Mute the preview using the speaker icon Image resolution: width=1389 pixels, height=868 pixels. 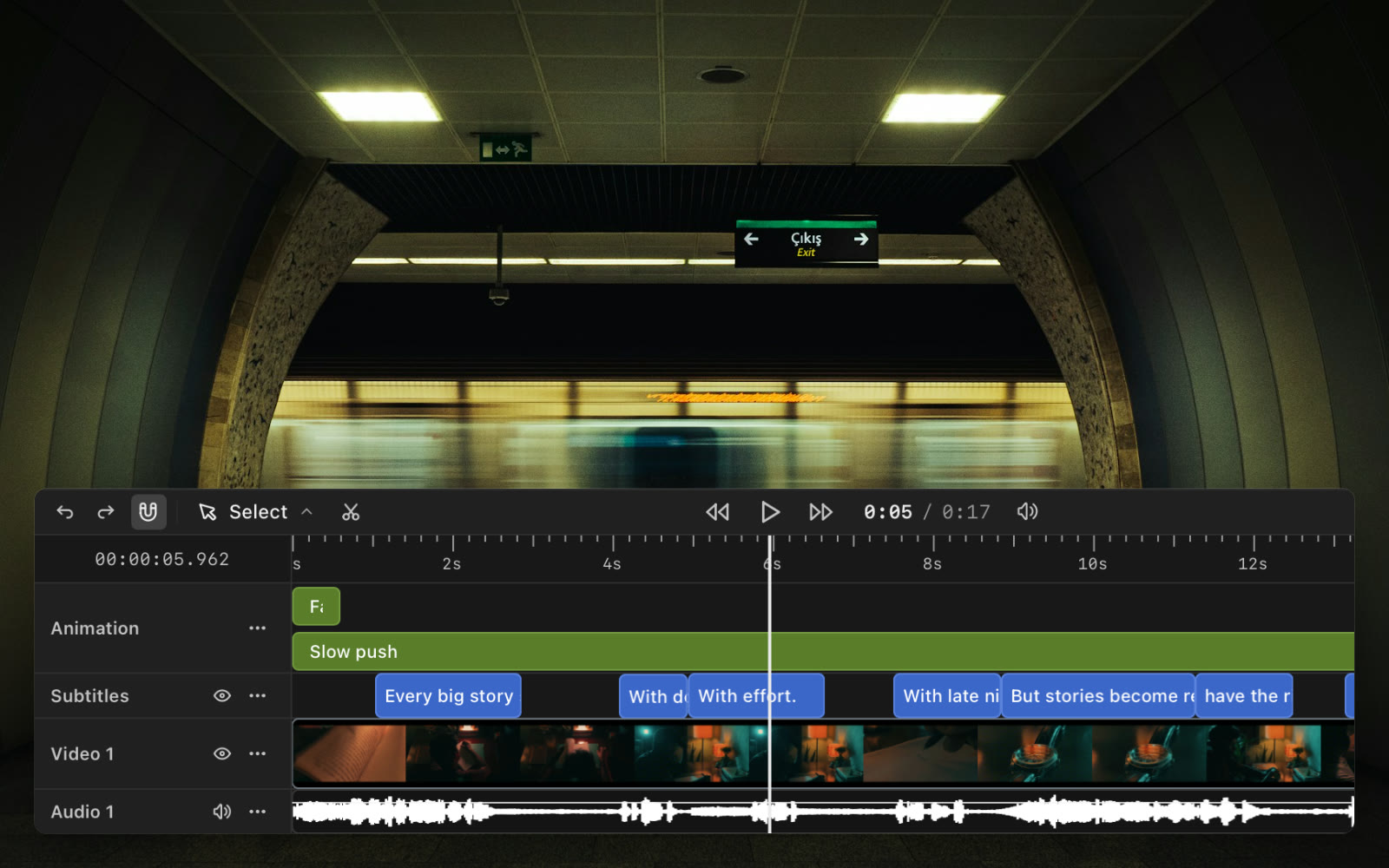pos(1027,512)
